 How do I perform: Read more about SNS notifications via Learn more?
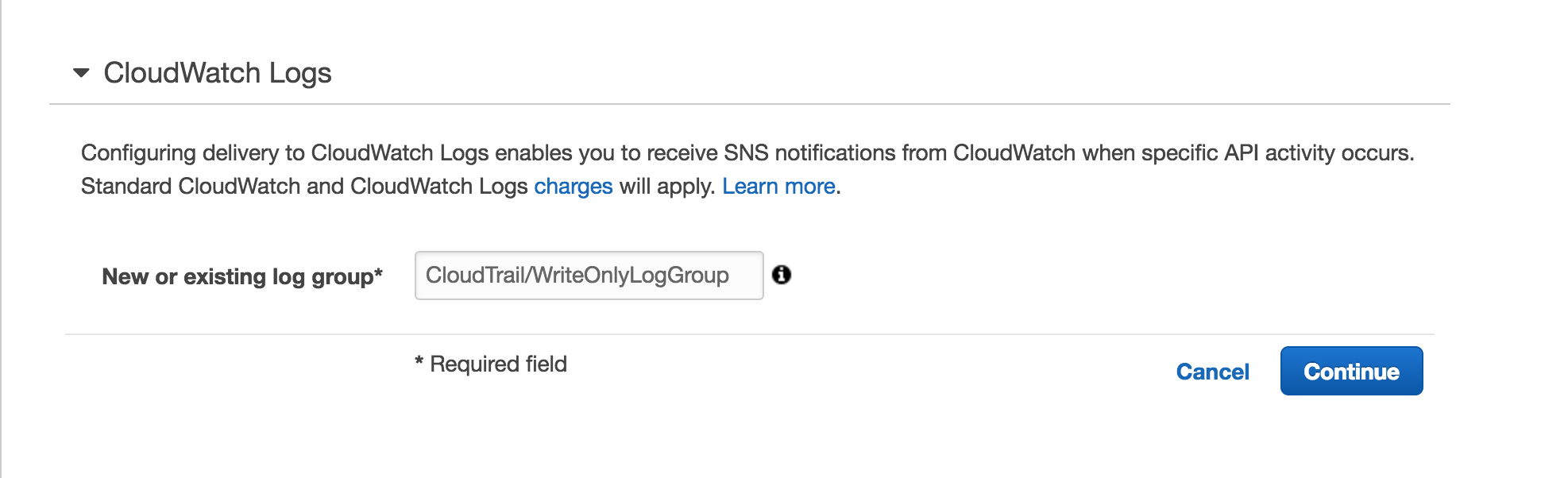[779, 186]
